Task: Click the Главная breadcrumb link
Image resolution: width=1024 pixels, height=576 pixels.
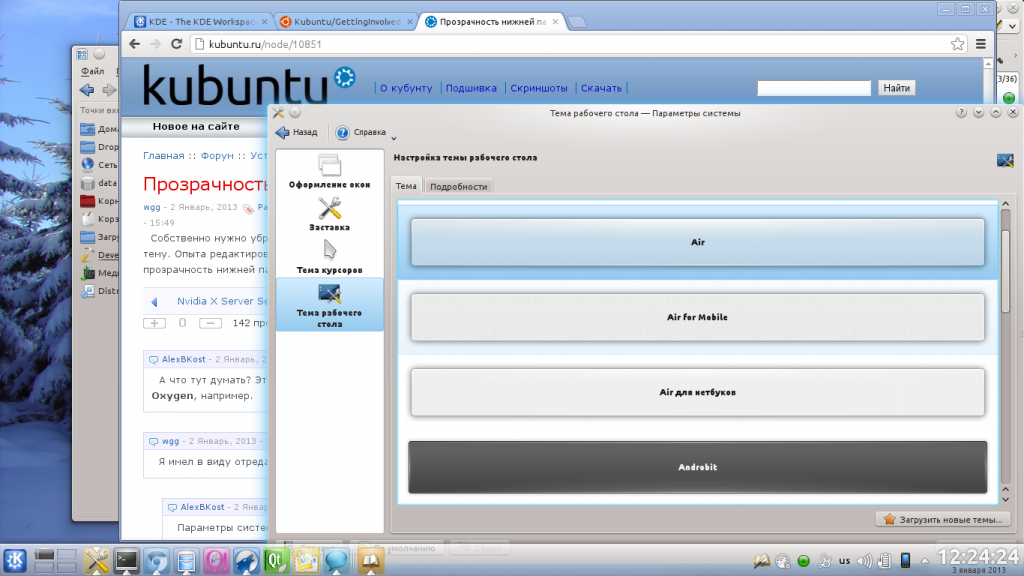Action: click(164, 155)
